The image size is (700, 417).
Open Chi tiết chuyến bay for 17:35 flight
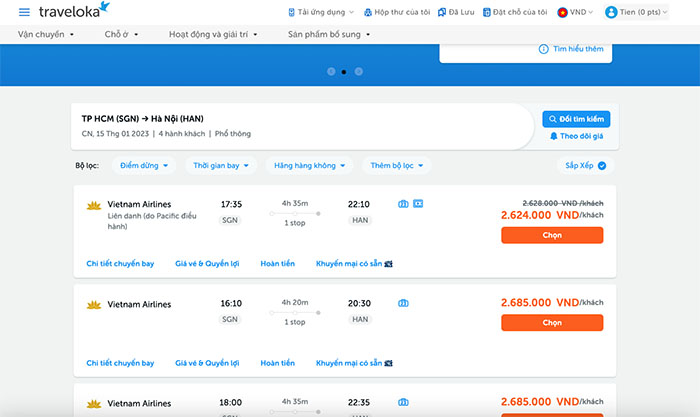(120, 264)
